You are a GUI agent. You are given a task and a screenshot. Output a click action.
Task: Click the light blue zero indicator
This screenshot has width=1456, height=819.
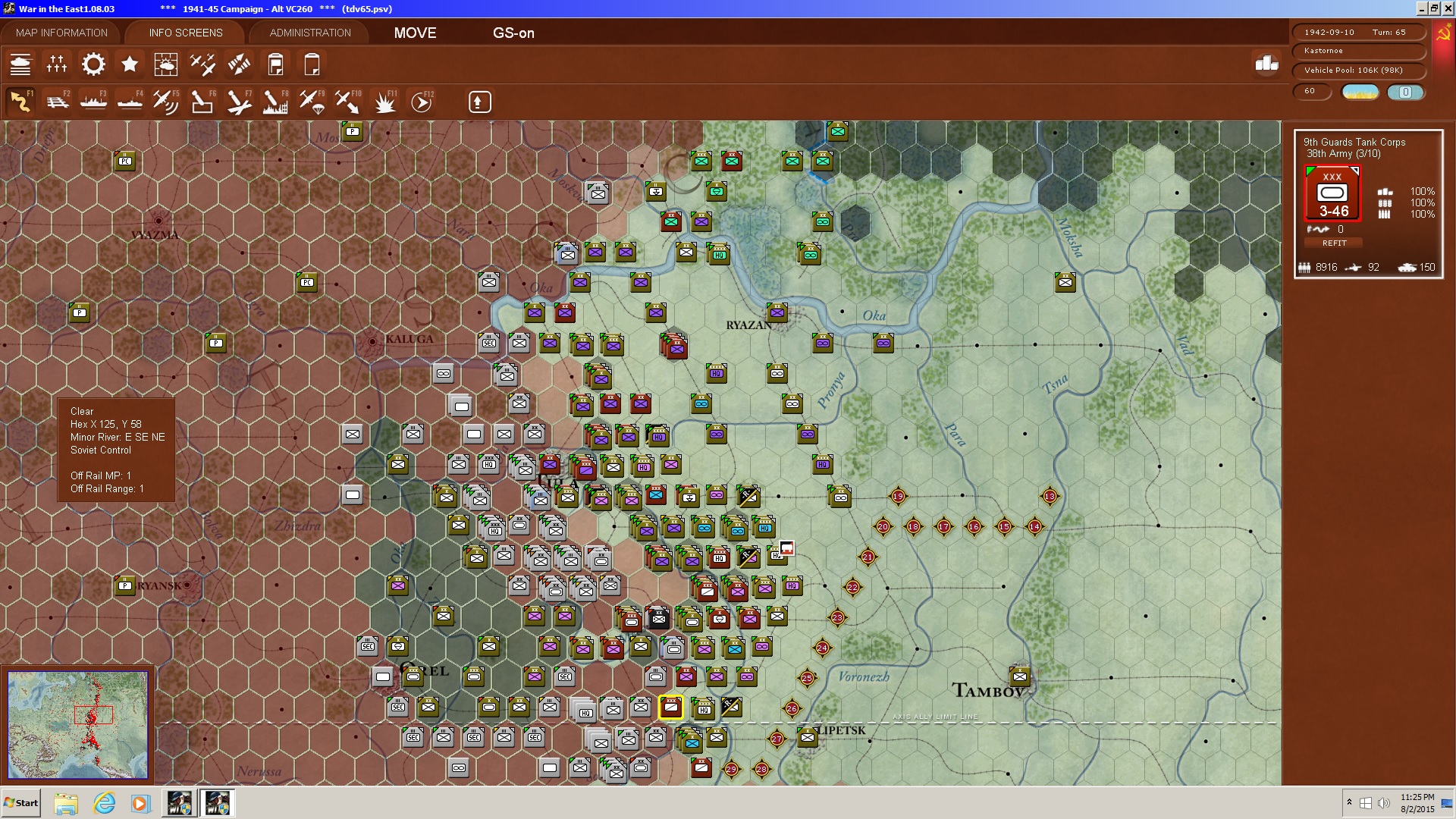click(1405, 92)
